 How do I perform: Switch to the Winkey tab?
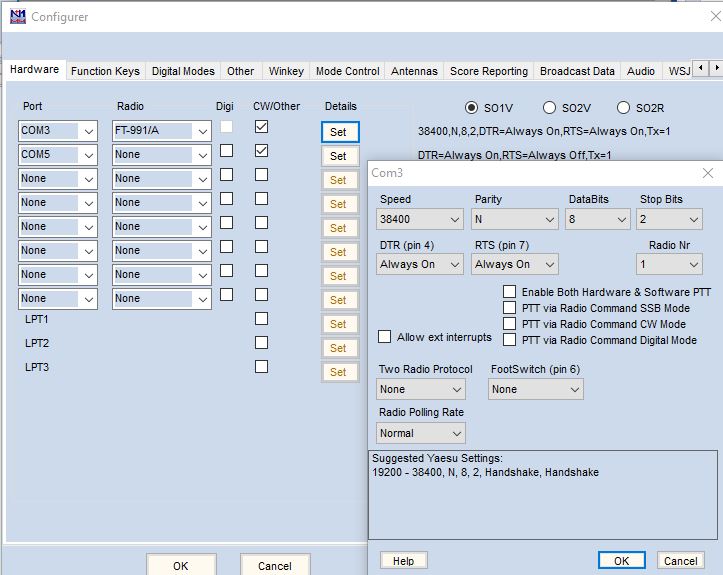(x=286, y=71)
